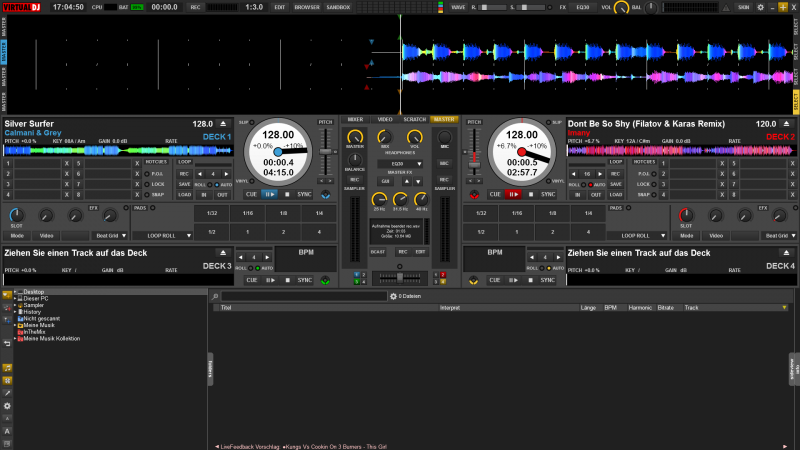Viewport: 800px width, 450px height.
Task: Click Deck 4 eject icon
Action: [786, 253]
